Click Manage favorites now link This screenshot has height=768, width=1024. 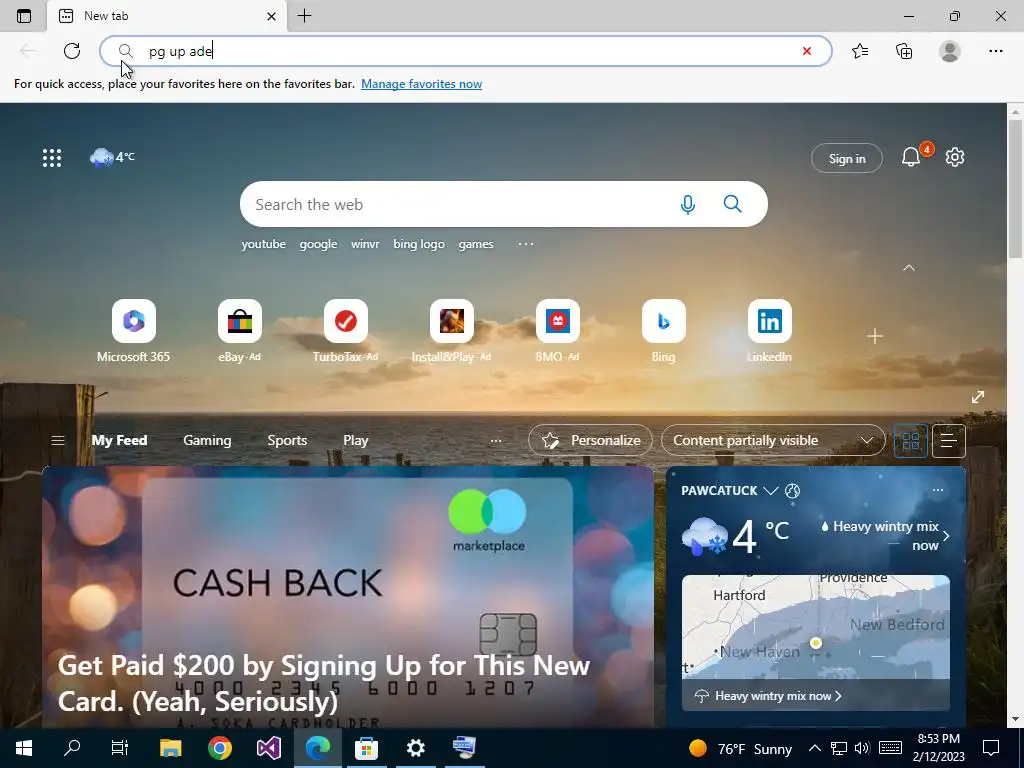[x=421, y=84]
